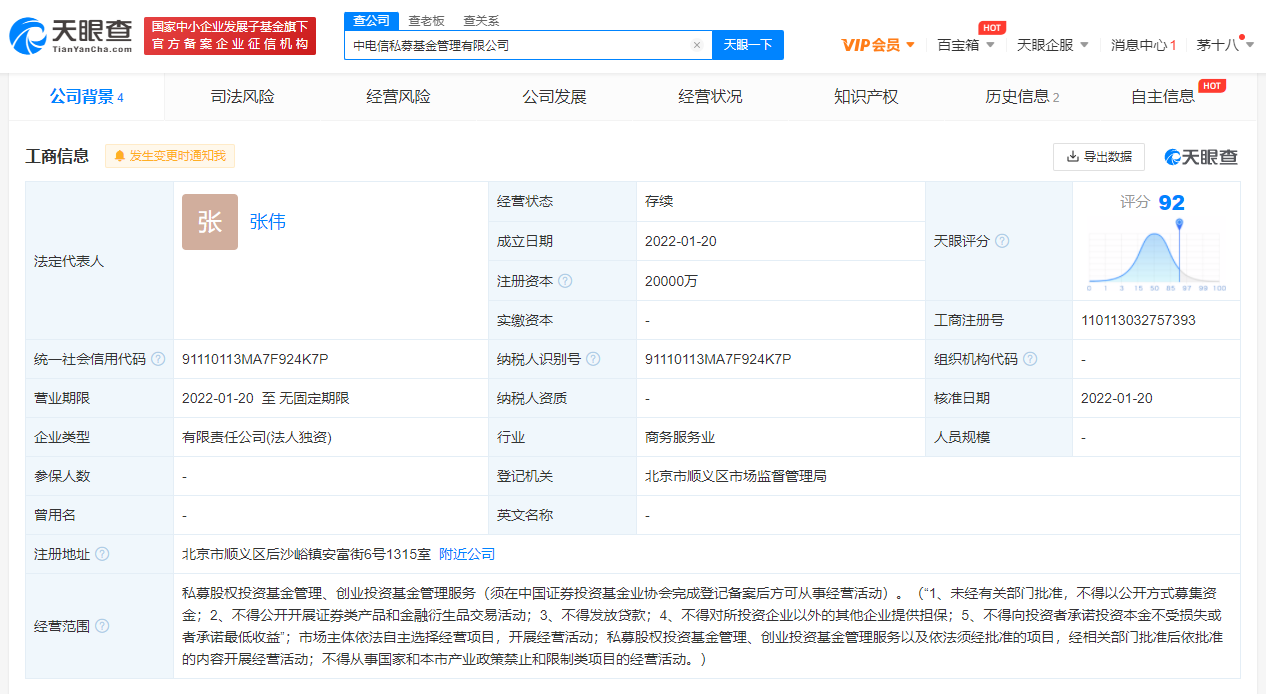The image size is (1266, 694).
Task: Switch to the 公司背景 tab
Action: point(87,97)
